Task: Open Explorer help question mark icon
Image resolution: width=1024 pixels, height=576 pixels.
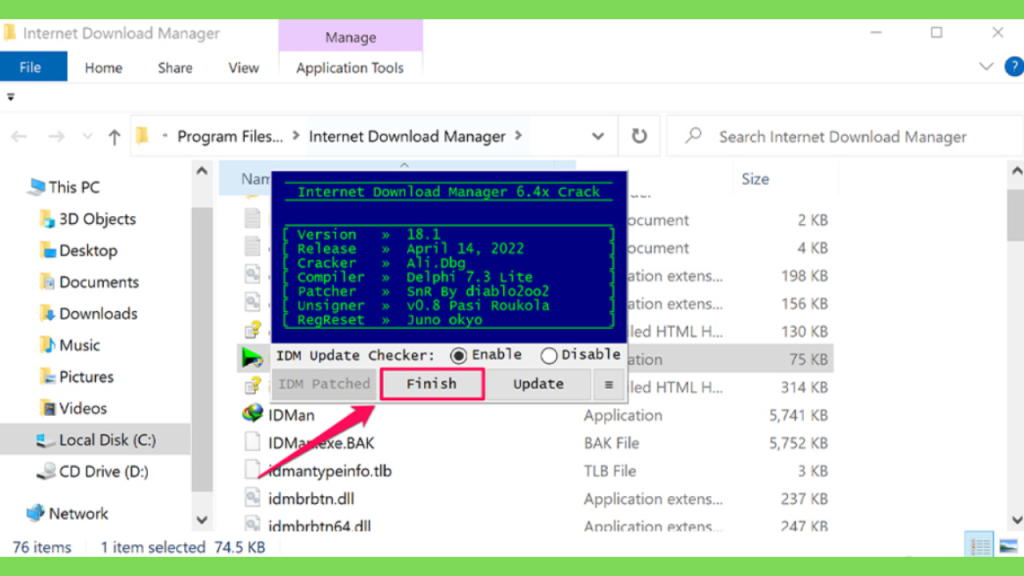Action: pyautogui.click(x=1014, y=67)
